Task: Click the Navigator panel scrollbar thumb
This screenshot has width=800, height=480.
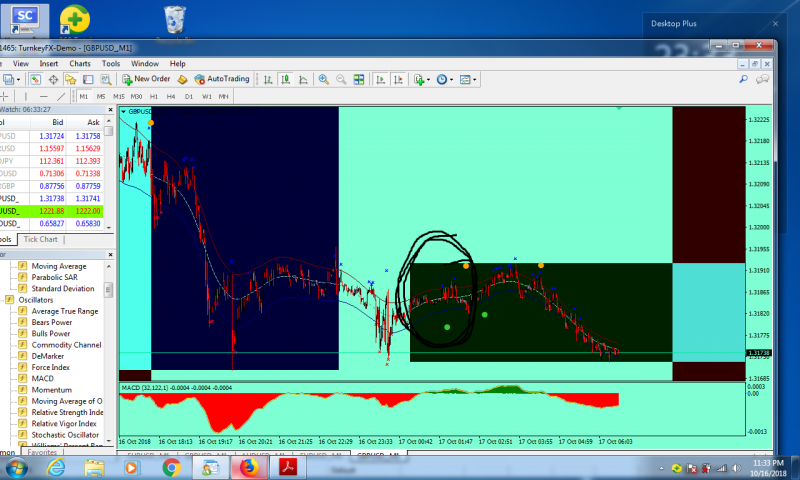Action: [108, 290]
